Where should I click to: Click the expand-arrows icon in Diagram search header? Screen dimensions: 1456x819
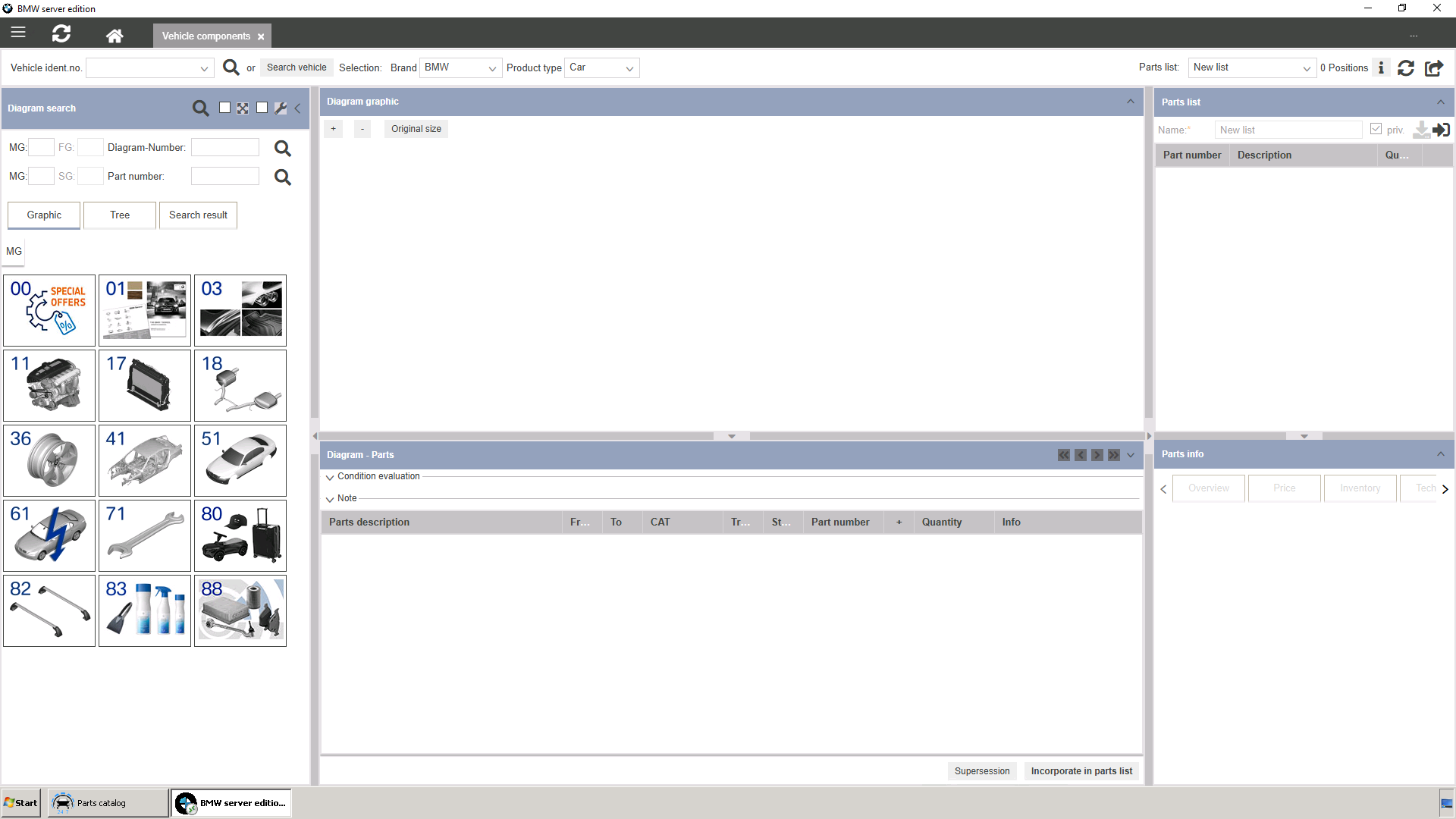point(243,108)
